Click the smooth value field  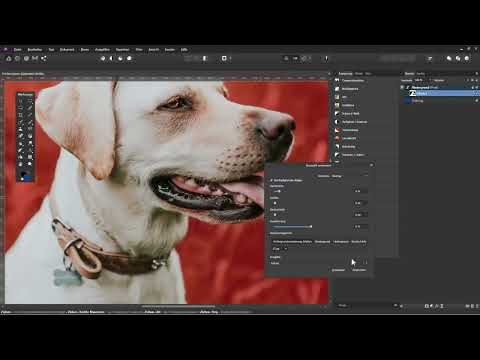click(x=361, y=203)
